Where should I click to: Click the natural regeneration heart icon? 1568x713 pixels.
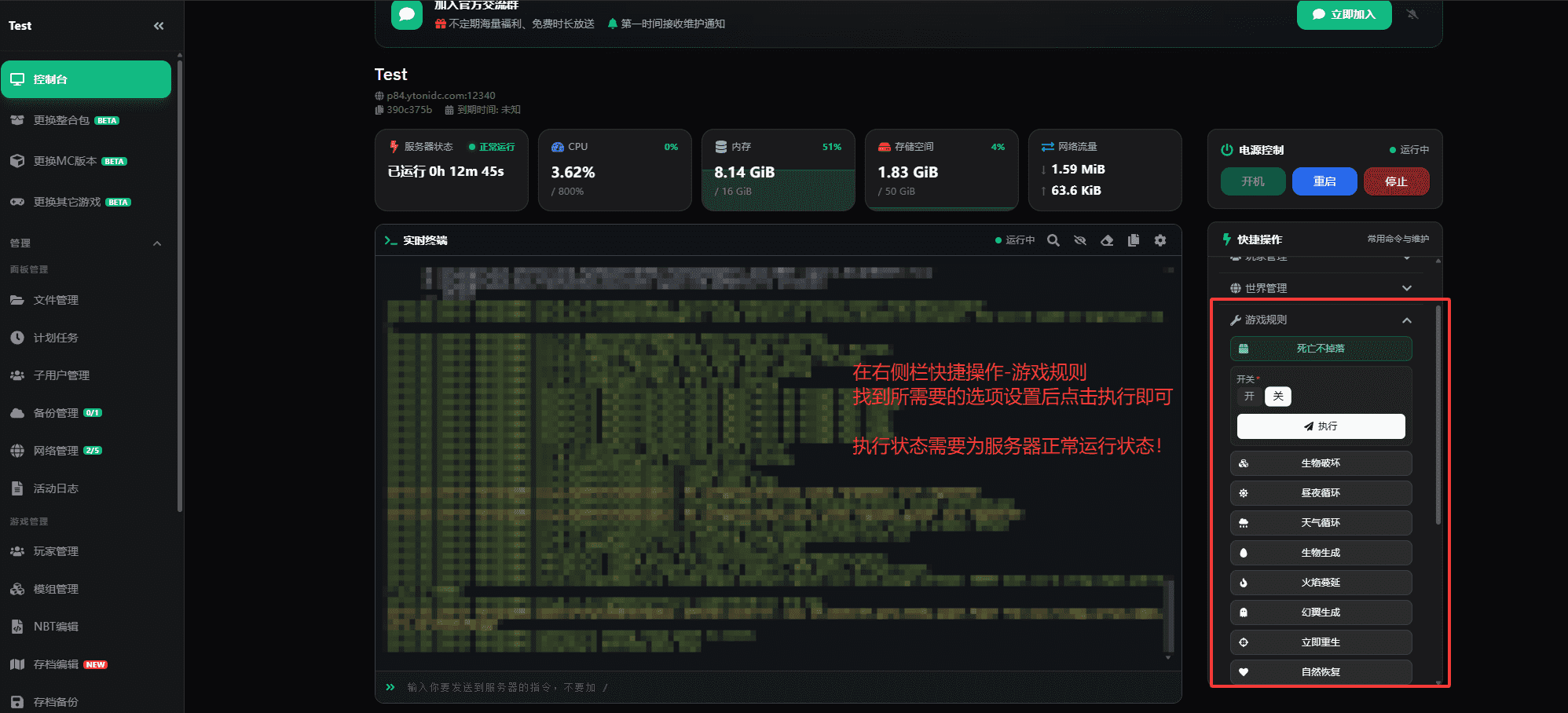1244,672
